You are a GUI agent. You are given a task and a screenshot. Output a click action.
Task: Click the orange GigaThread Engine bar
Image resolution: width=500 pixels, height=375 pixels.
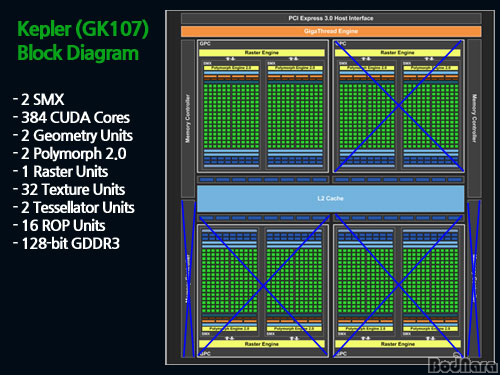[331, 31]
